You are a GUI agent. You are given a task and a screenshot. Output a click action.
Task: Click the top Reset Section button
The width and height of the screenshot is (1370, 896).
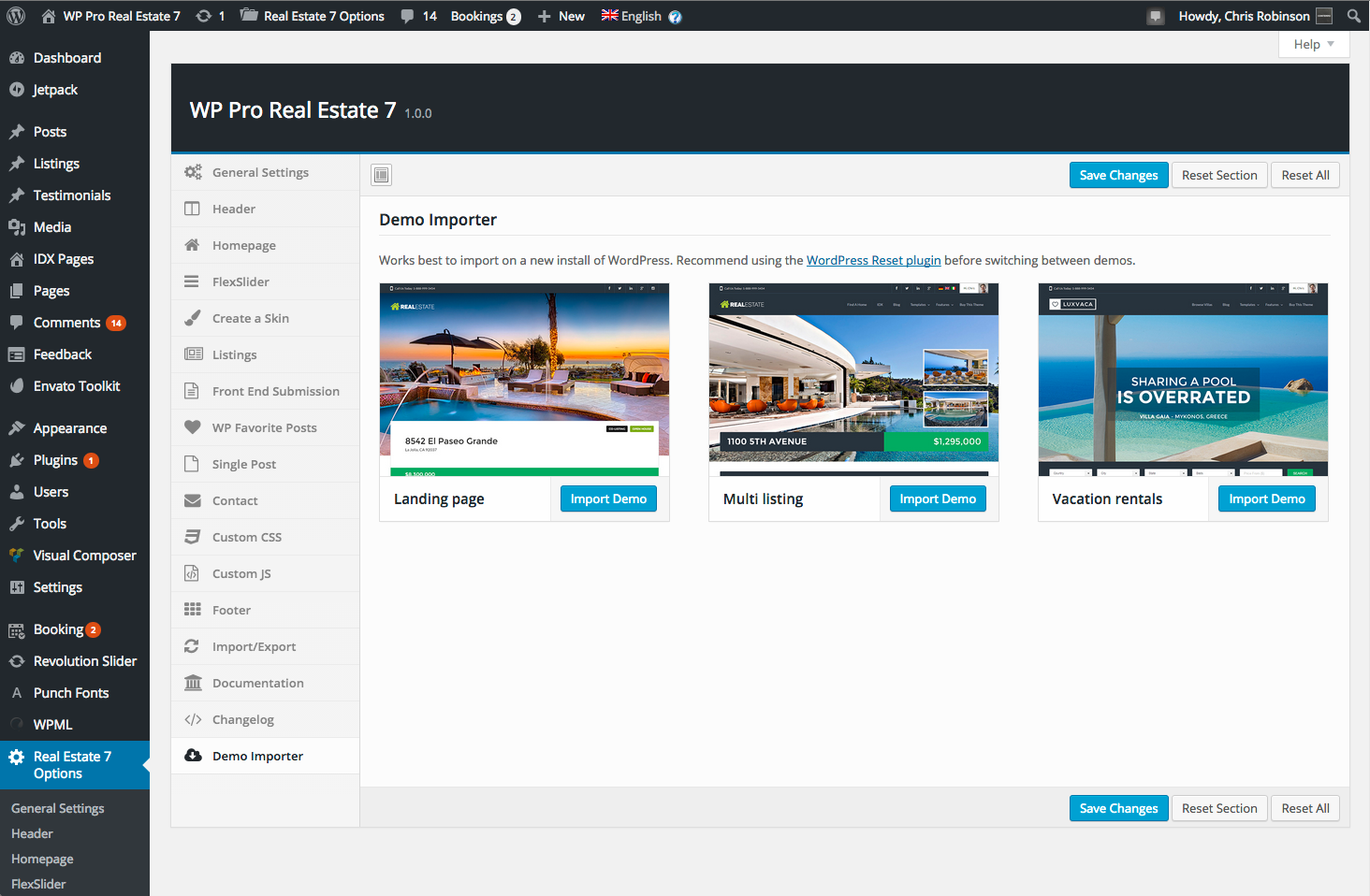click(x=1219, y=175)
